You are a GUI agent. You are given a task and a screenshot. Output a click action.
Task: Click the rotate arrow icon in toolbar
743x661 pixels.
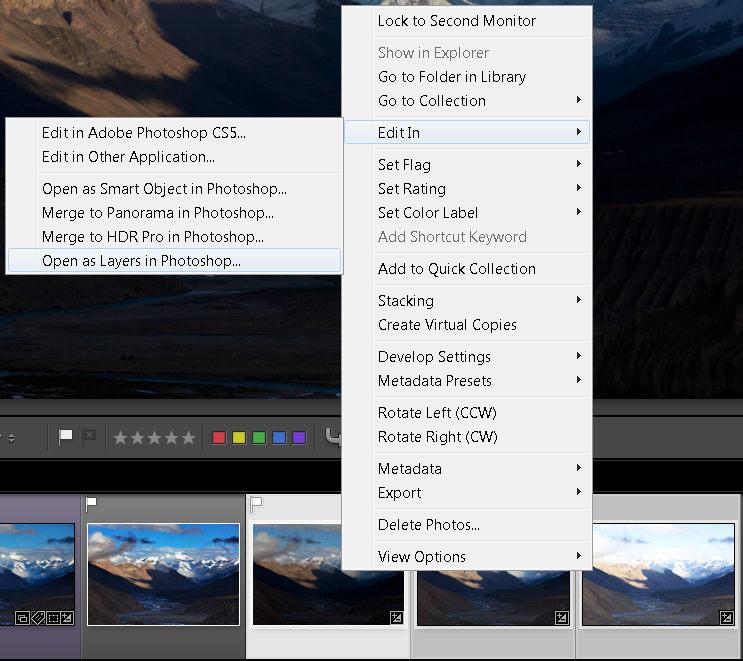333,437
